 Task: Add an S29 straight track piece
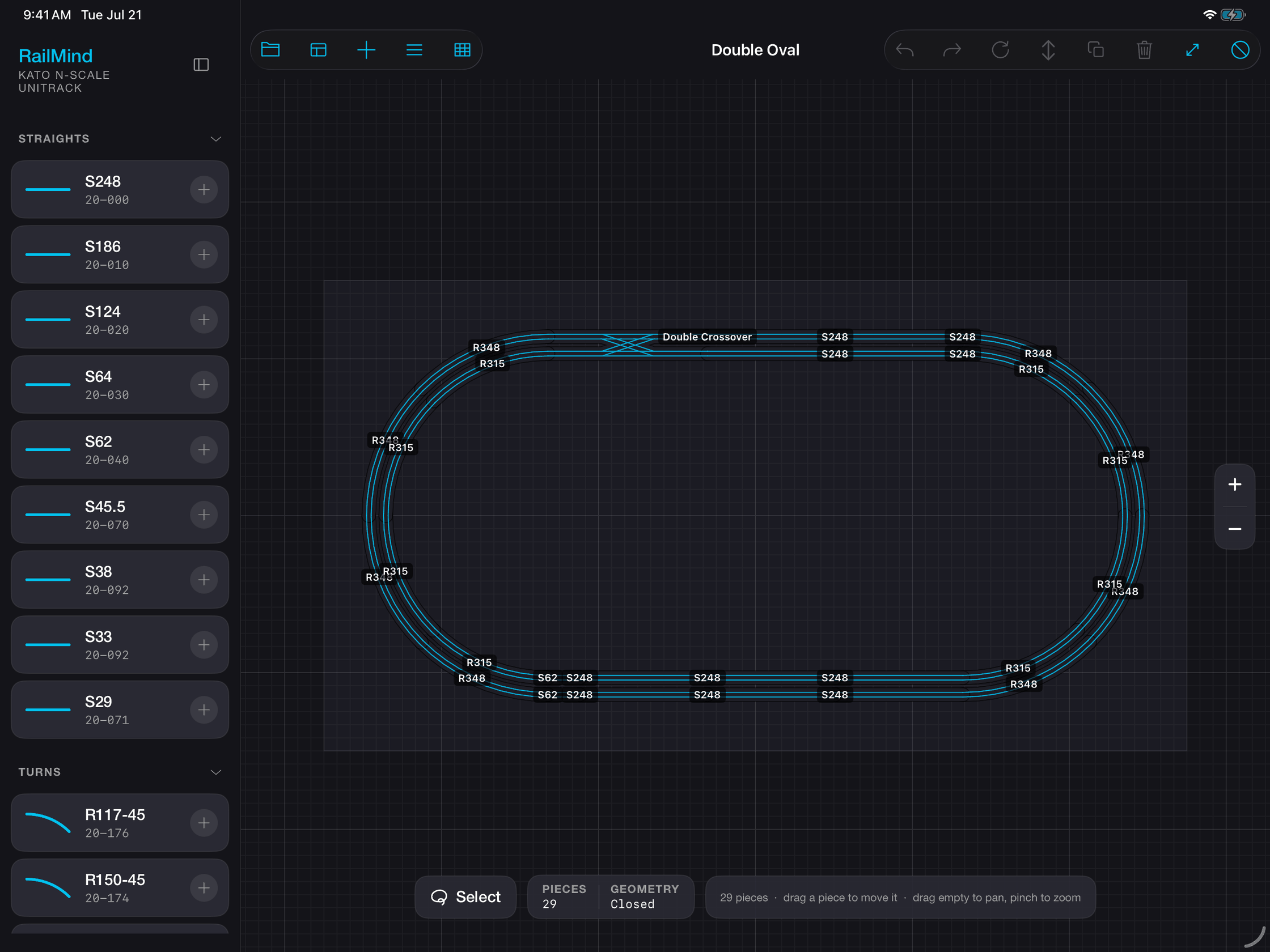coord(204,710)
